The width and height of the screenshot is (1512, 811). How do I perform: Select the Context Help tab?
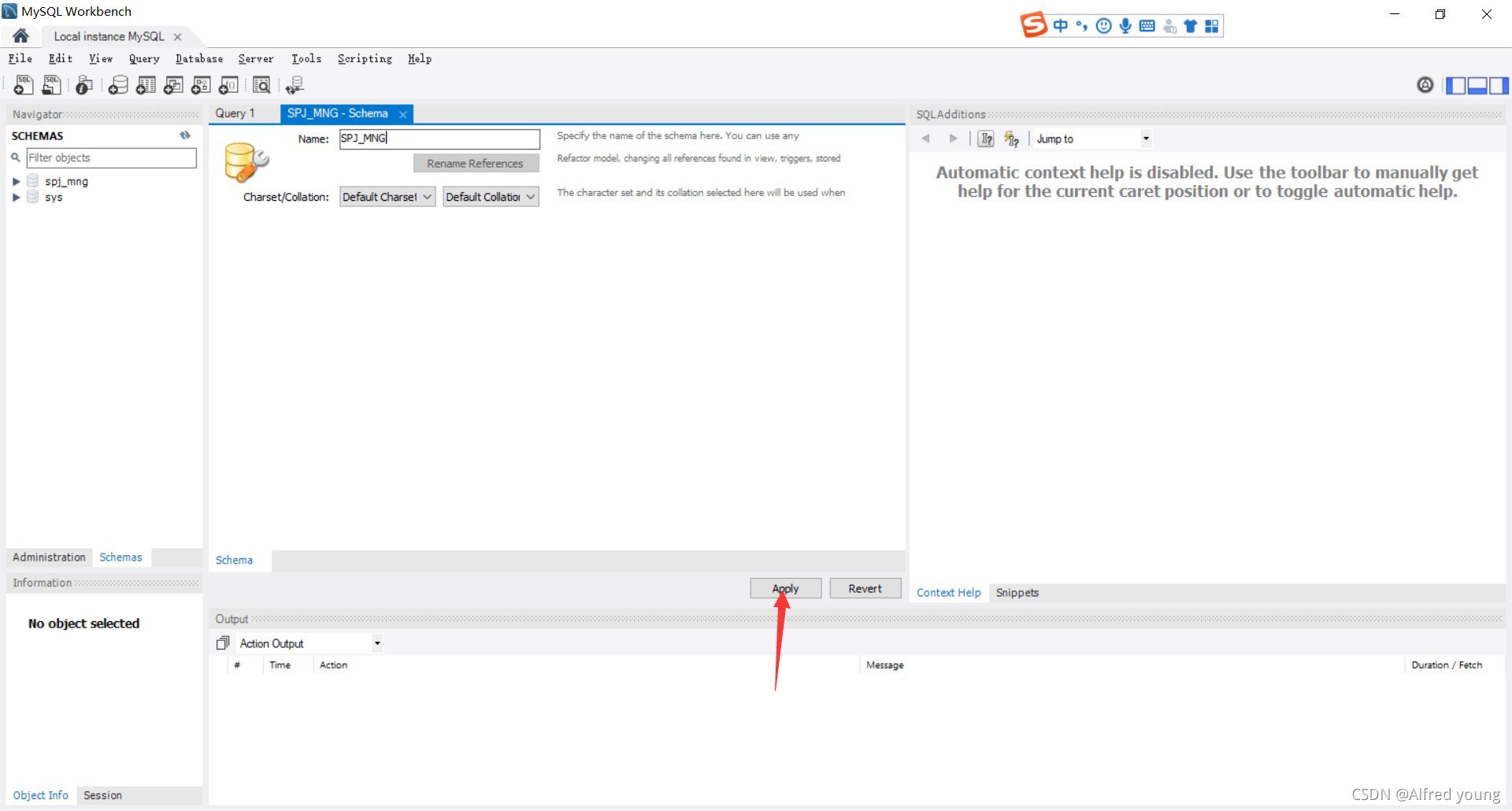[x=948, y=592]
